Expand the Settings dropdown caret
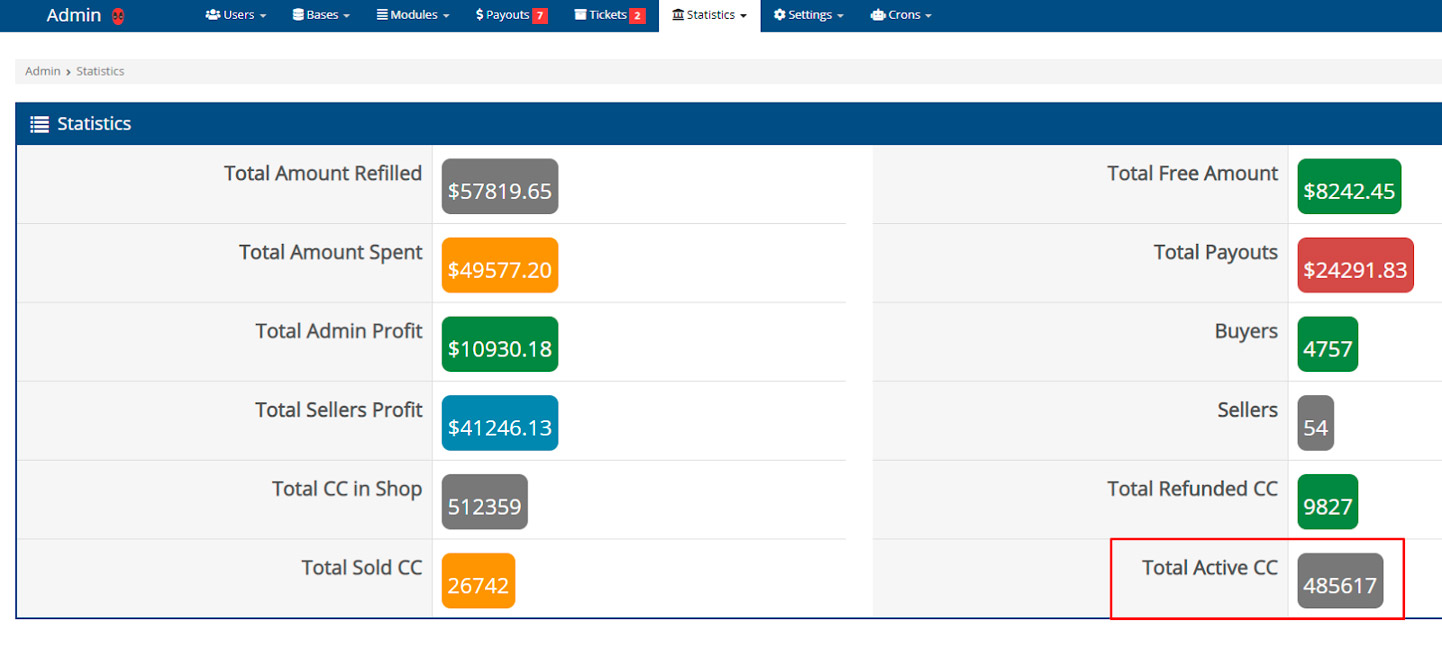 840,16
